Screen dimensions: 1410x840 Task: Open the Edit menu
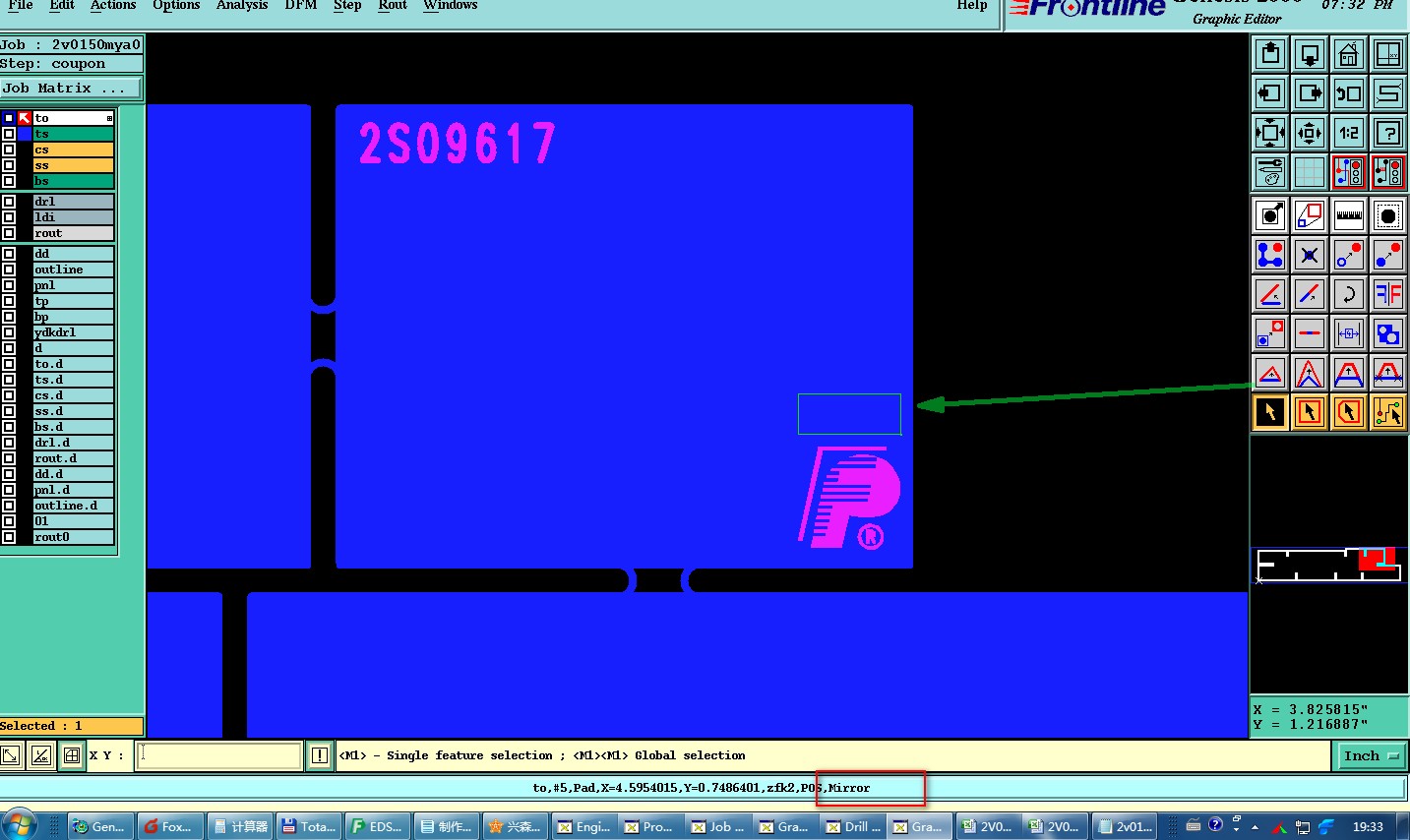coord(62,5)
